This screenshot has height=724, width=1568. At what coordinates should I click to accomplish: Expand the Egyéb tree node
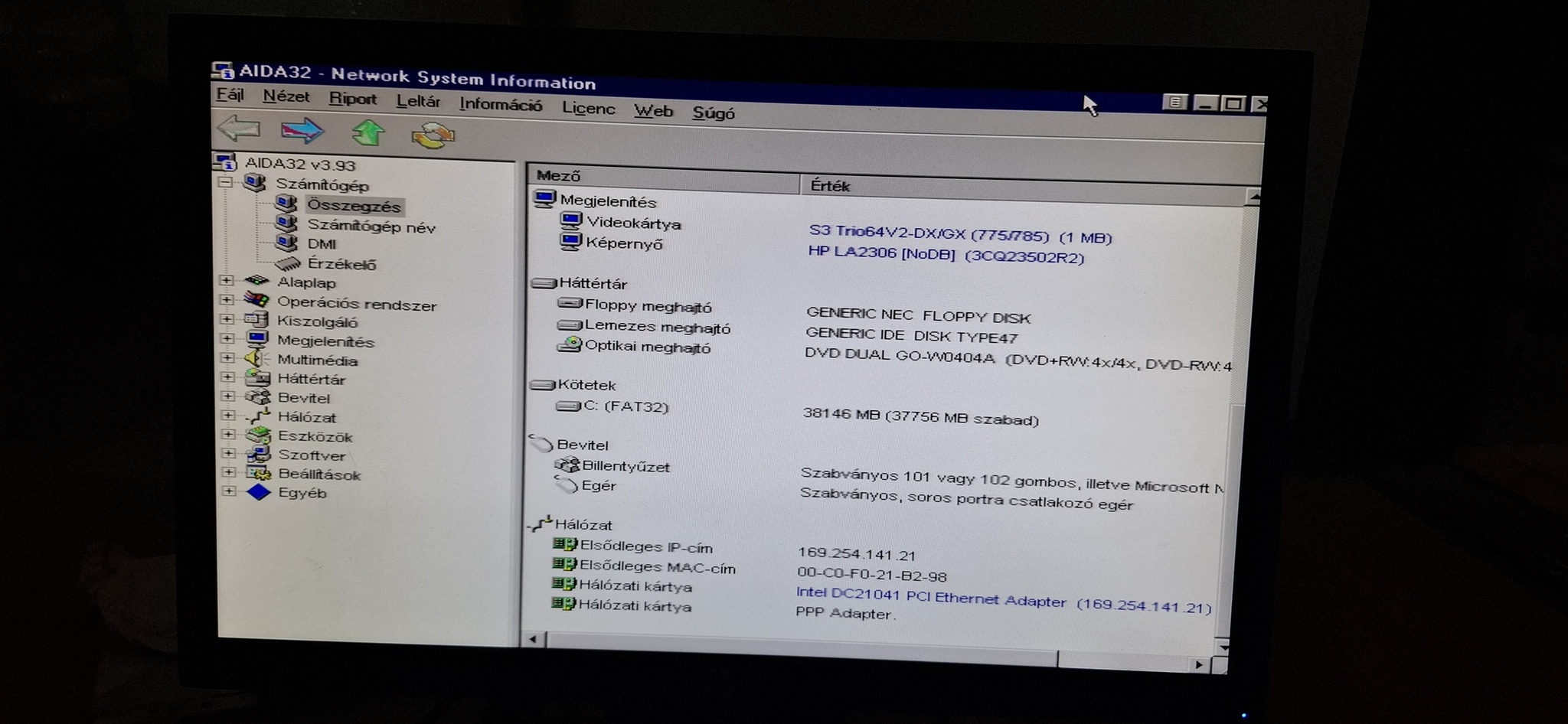229,491
